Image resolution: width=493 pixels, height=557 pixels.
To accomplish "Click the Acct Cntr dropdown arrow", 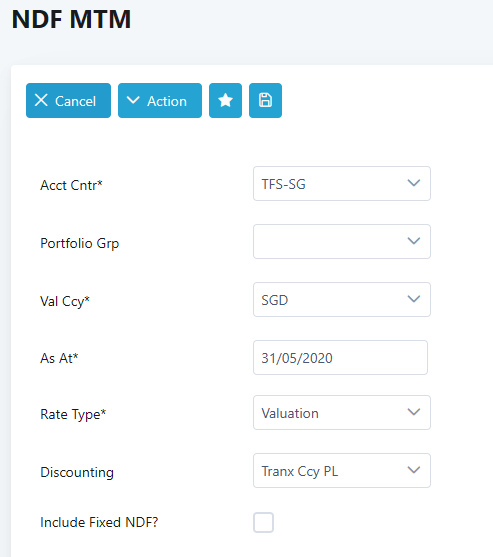I will pyautogui.click(x=414, y=183).
